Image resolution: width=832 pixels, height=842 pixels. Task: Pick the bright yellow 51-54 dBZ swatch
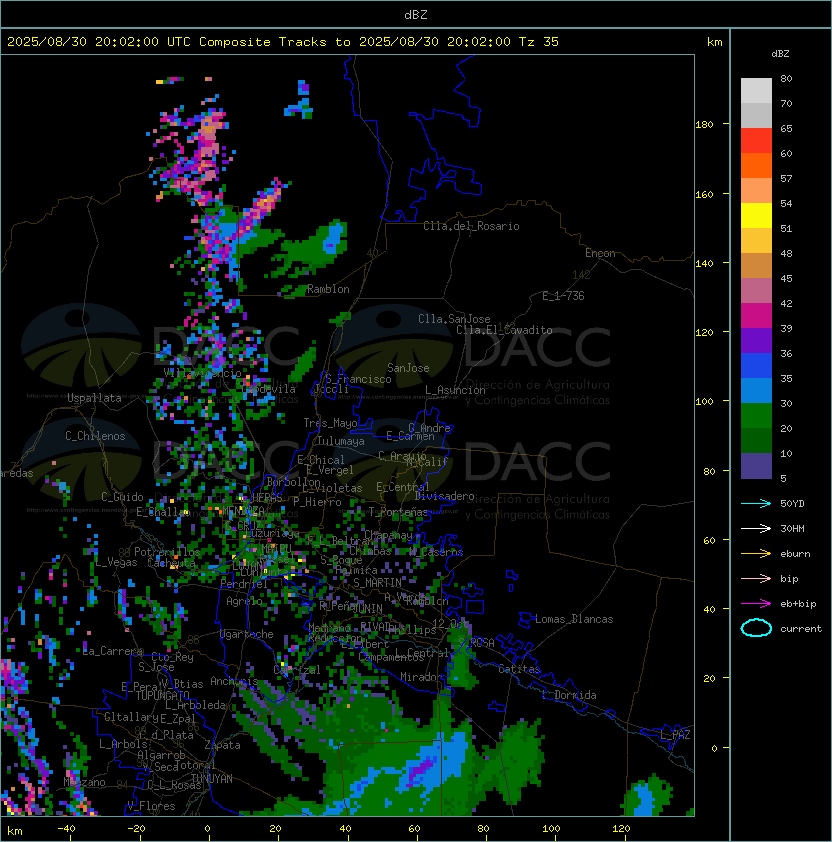click(756, 215)
